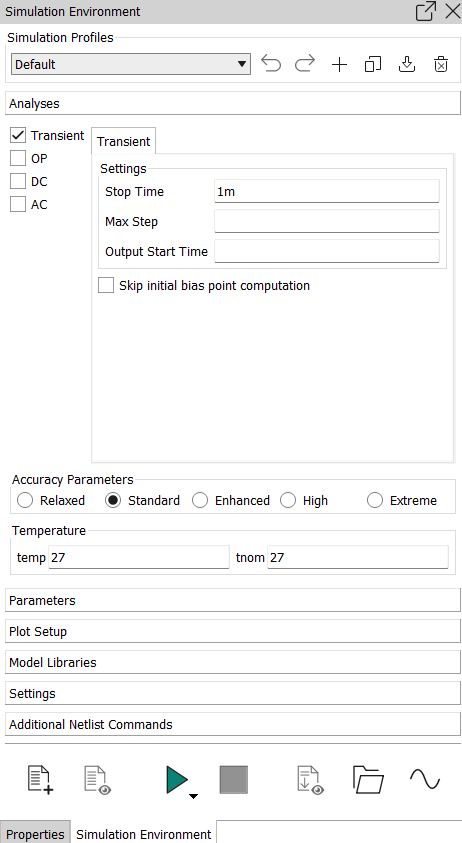The width and height of the screenshot is (462, 843).
Task: Click the Max Step input field
Action: 327,222
